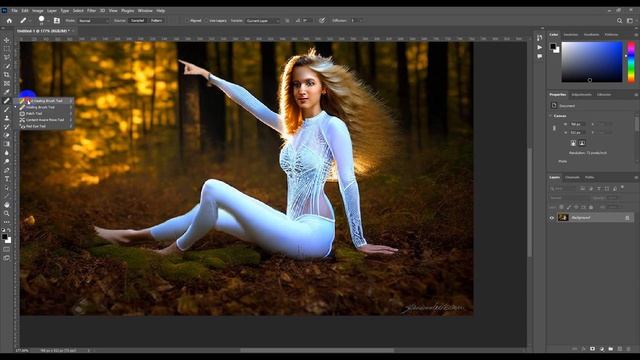The width and height of the screenshot is (640, 360).
Task: Select the Pen tool
Action: [x=7, y=170]
